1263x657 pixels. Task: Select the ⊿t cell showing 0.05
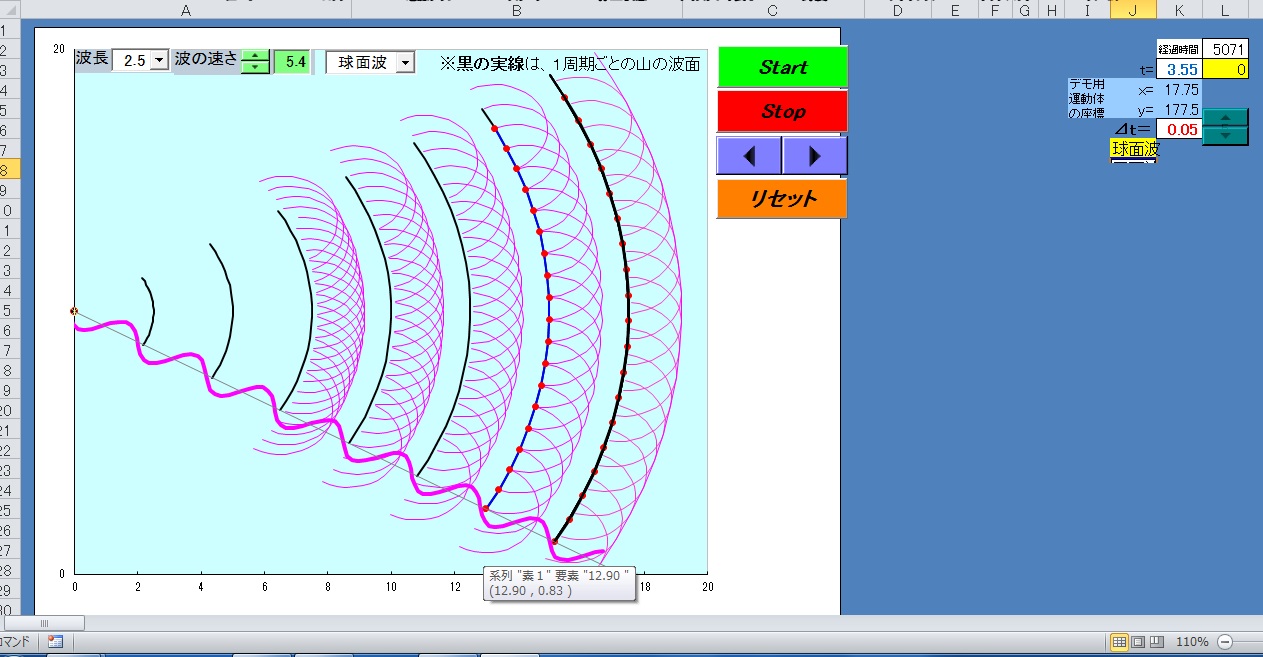tap(1179, 129)
